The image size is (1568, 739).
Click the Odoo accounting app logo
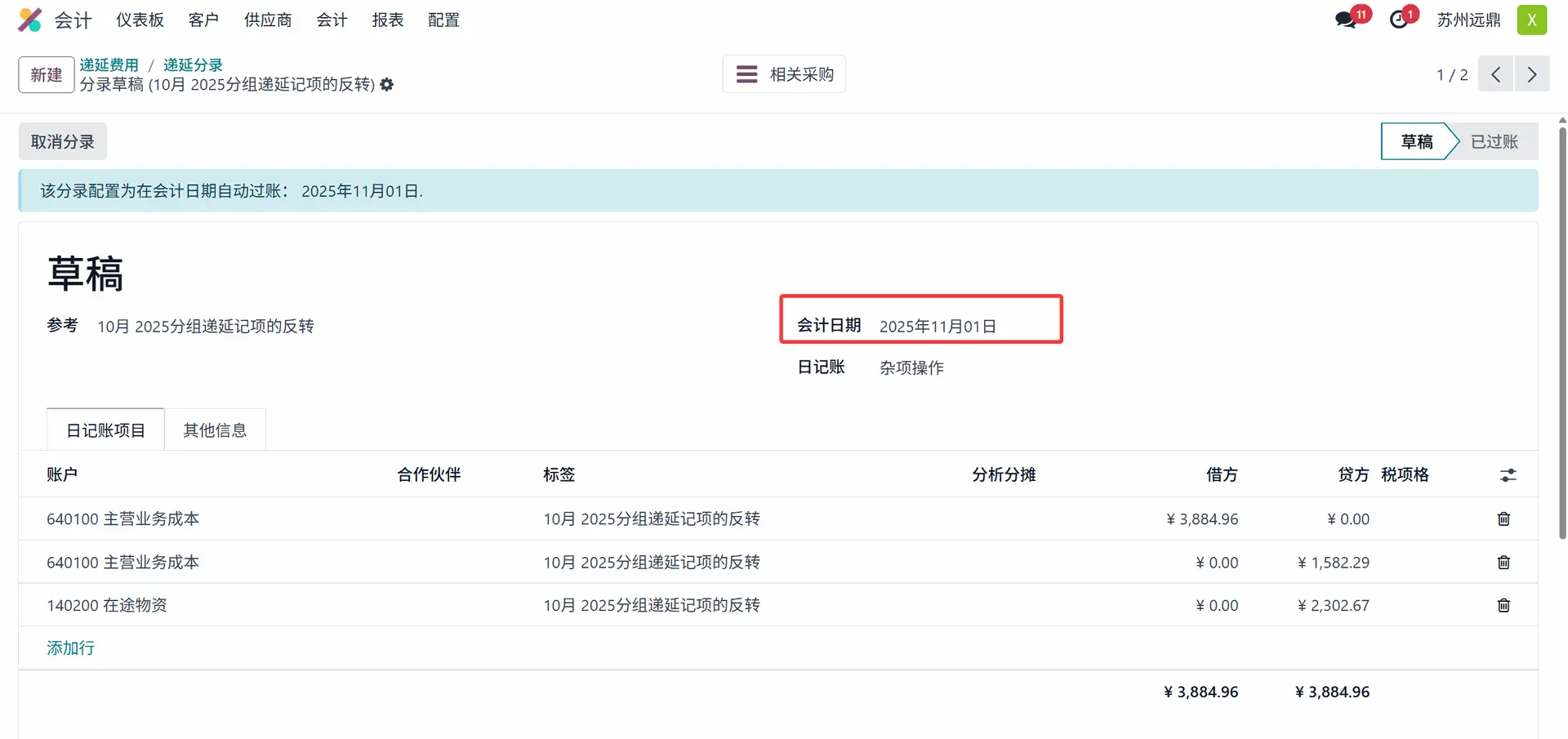point(29,20)
